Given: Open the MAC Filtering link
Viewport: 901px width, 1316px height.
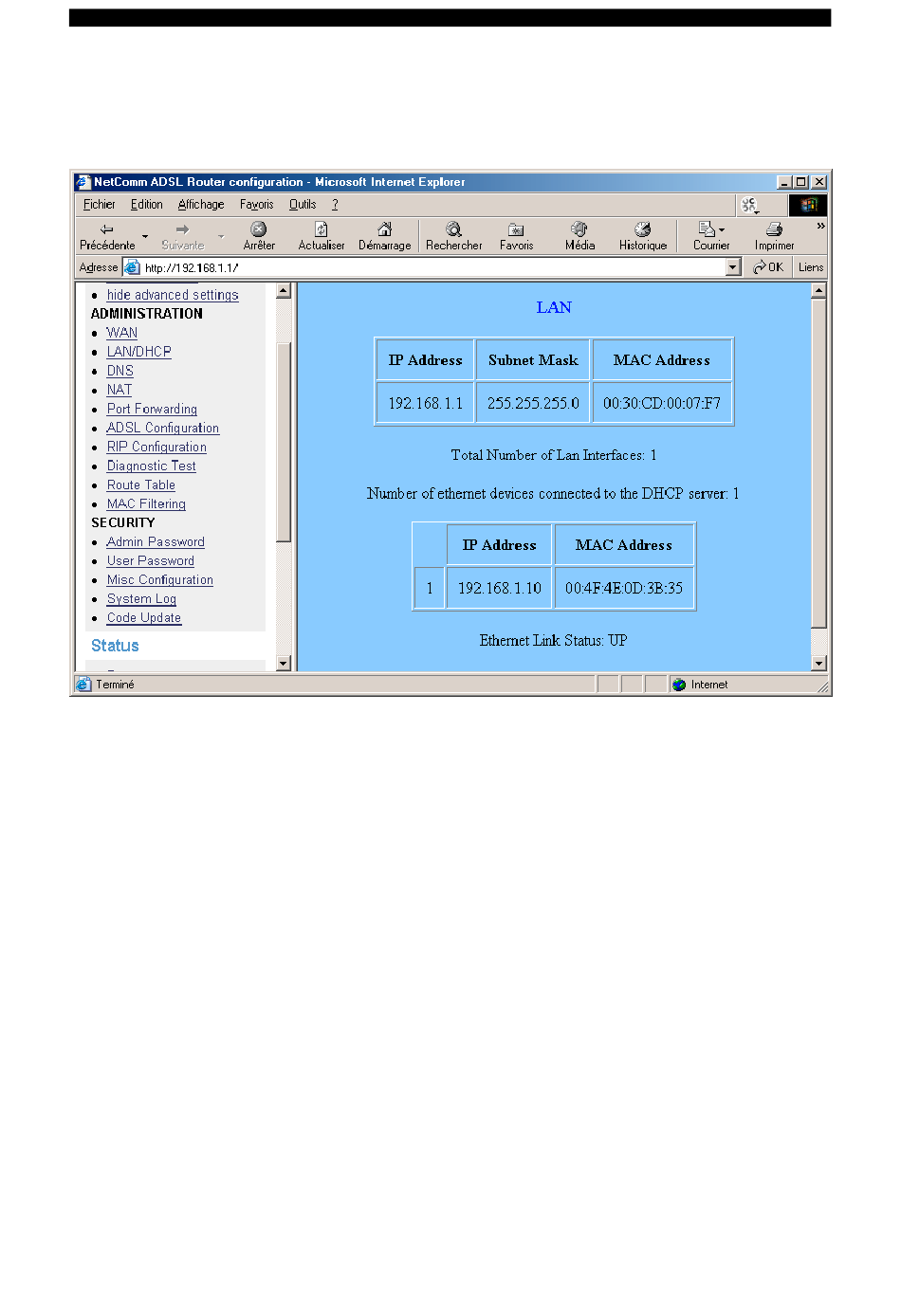Looking at the screenshot, I should [146, 503].
